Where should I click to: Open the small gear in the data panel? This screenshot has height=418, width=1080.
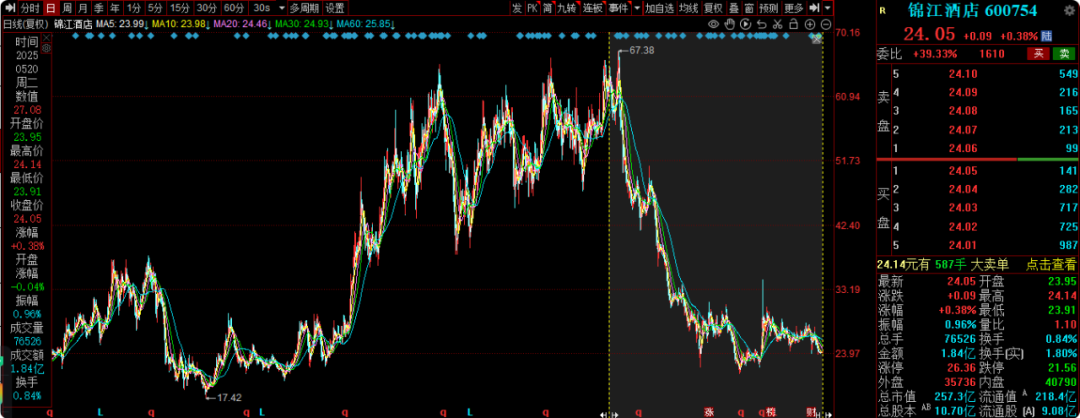pyautogui.click(x=46, y=48)
